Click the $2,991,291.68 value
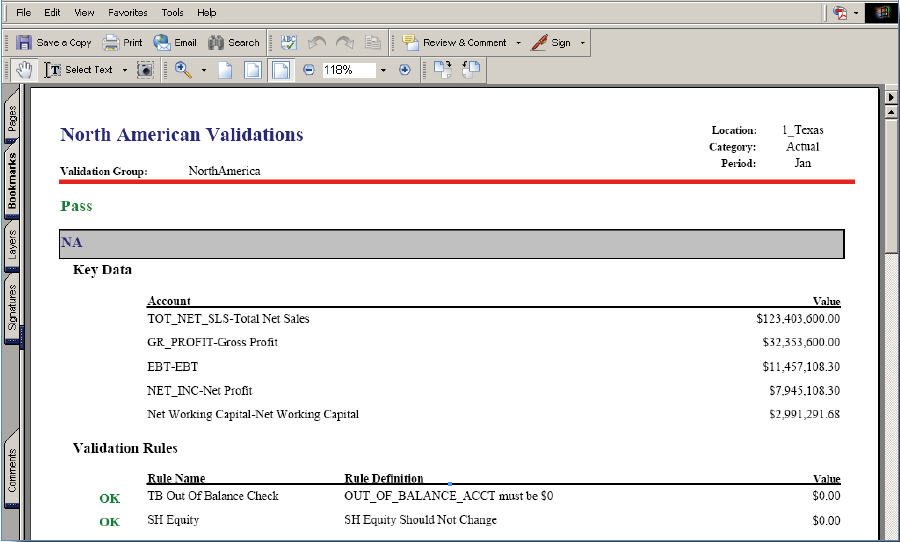This screenshot has width=900, height=542. 805,414
